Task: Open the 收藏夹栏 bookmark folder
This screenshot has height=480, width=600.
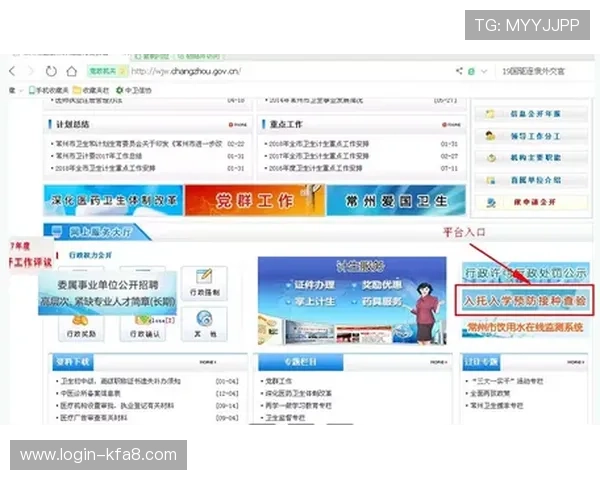Action: (91, 90)
